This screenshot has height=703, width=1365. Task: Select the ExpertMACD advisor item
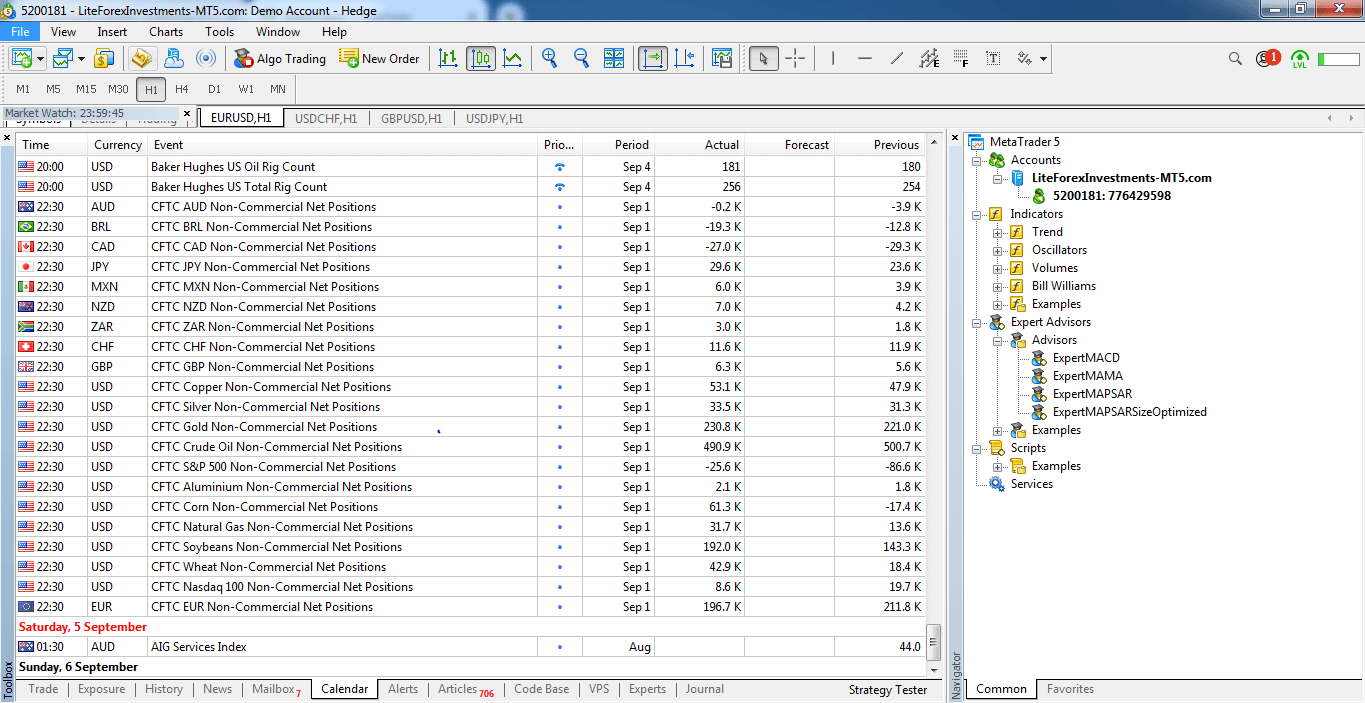(1085, 358)
